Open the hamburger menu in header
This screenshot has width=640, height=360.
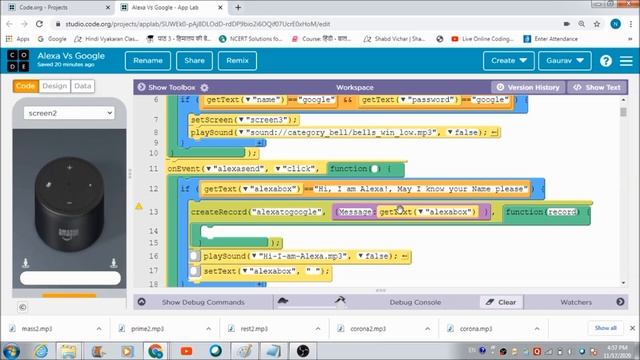(x=626, y=61)
